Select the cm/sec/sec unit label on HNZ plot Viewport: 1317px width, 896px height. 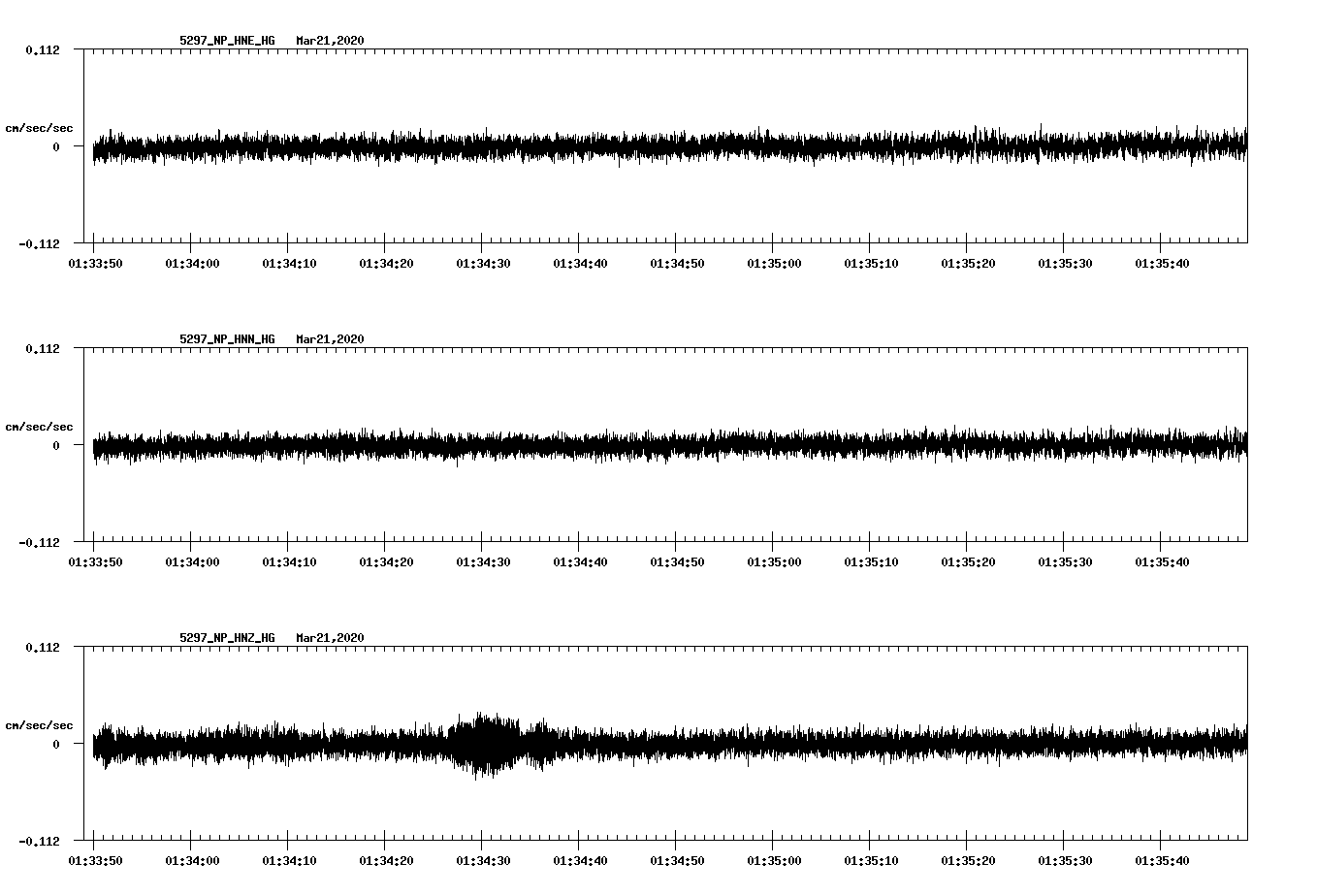click(39, 726)
